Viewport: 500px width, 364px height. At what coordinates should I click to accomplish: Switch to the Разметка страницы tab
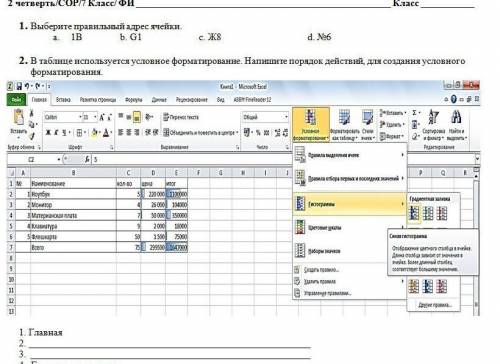click(98, 100)
